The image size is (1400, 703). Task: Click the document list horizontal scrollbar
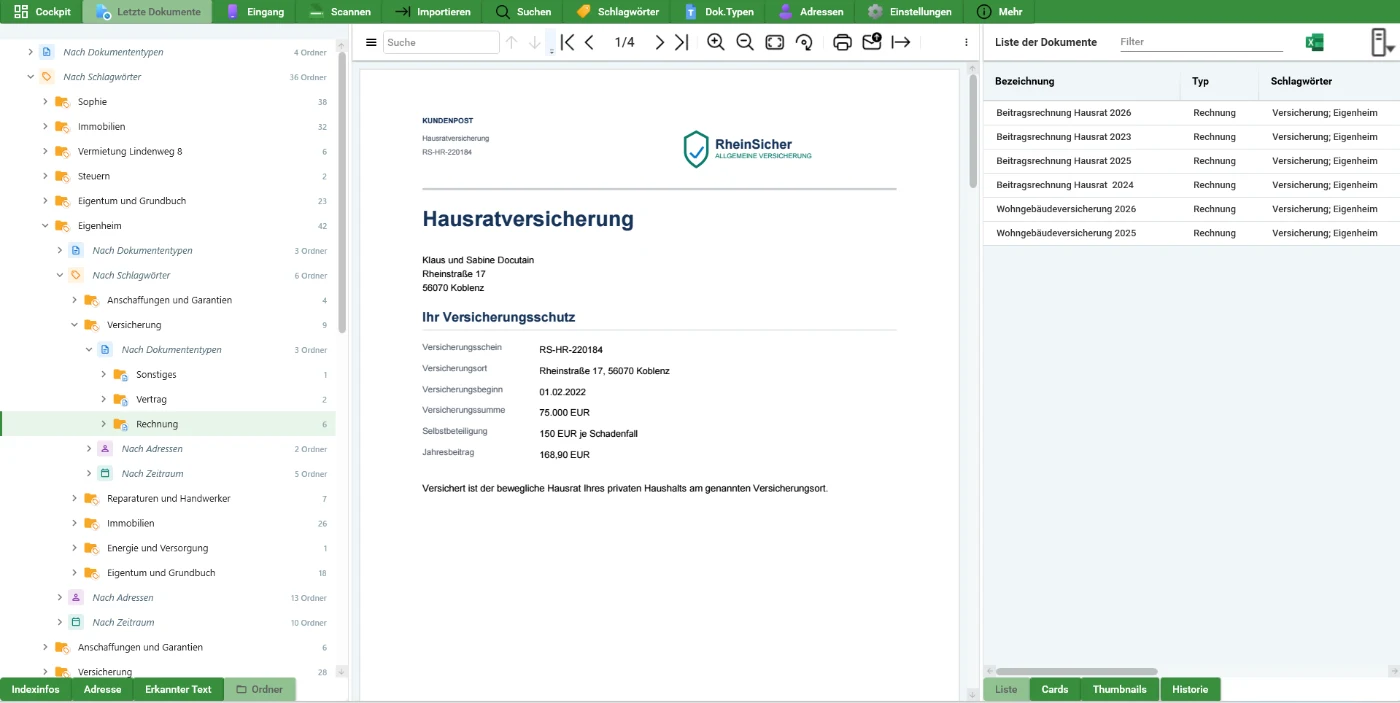click(x=1077, y=672)
